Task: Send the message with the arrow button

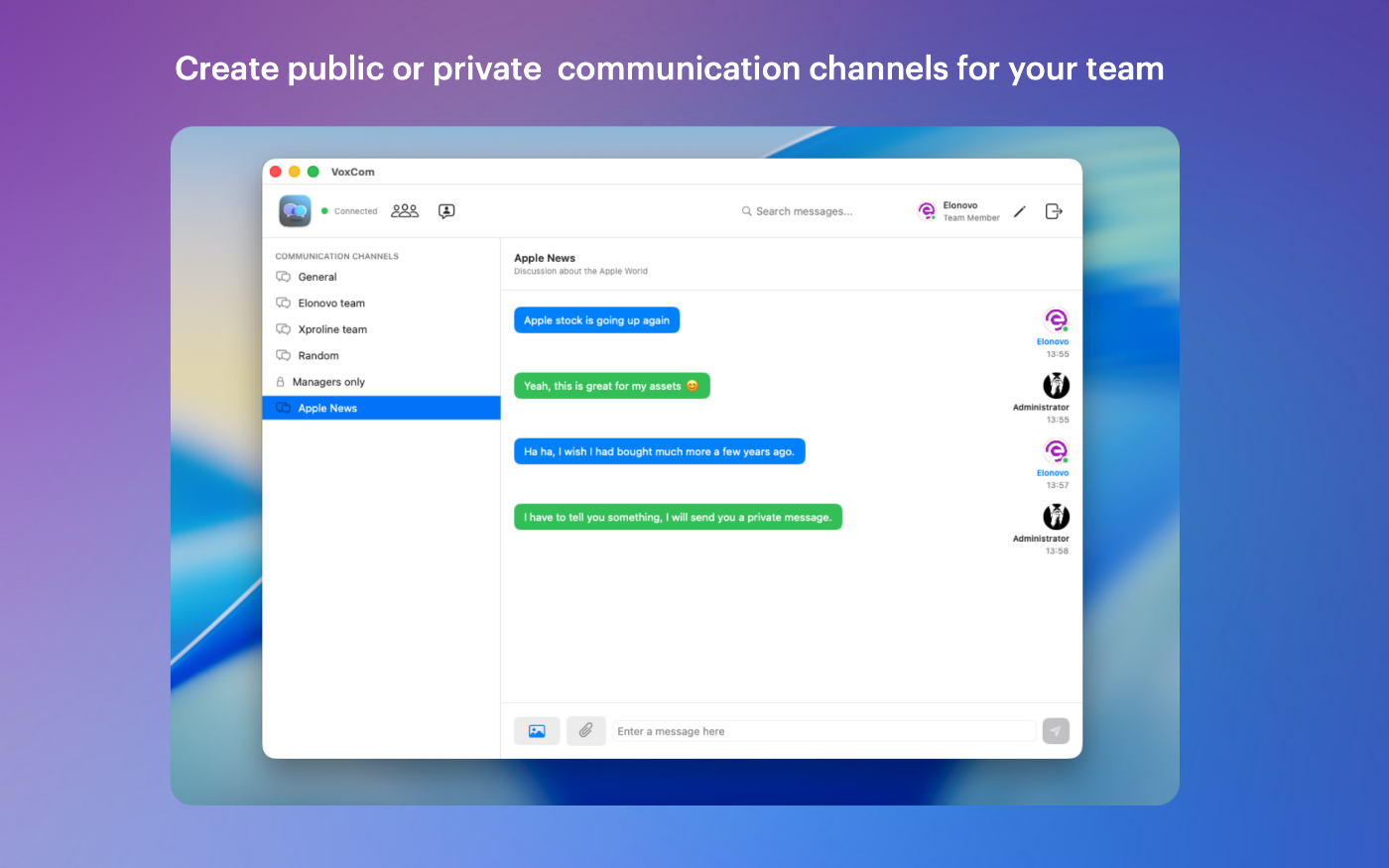Action: 1056,731
